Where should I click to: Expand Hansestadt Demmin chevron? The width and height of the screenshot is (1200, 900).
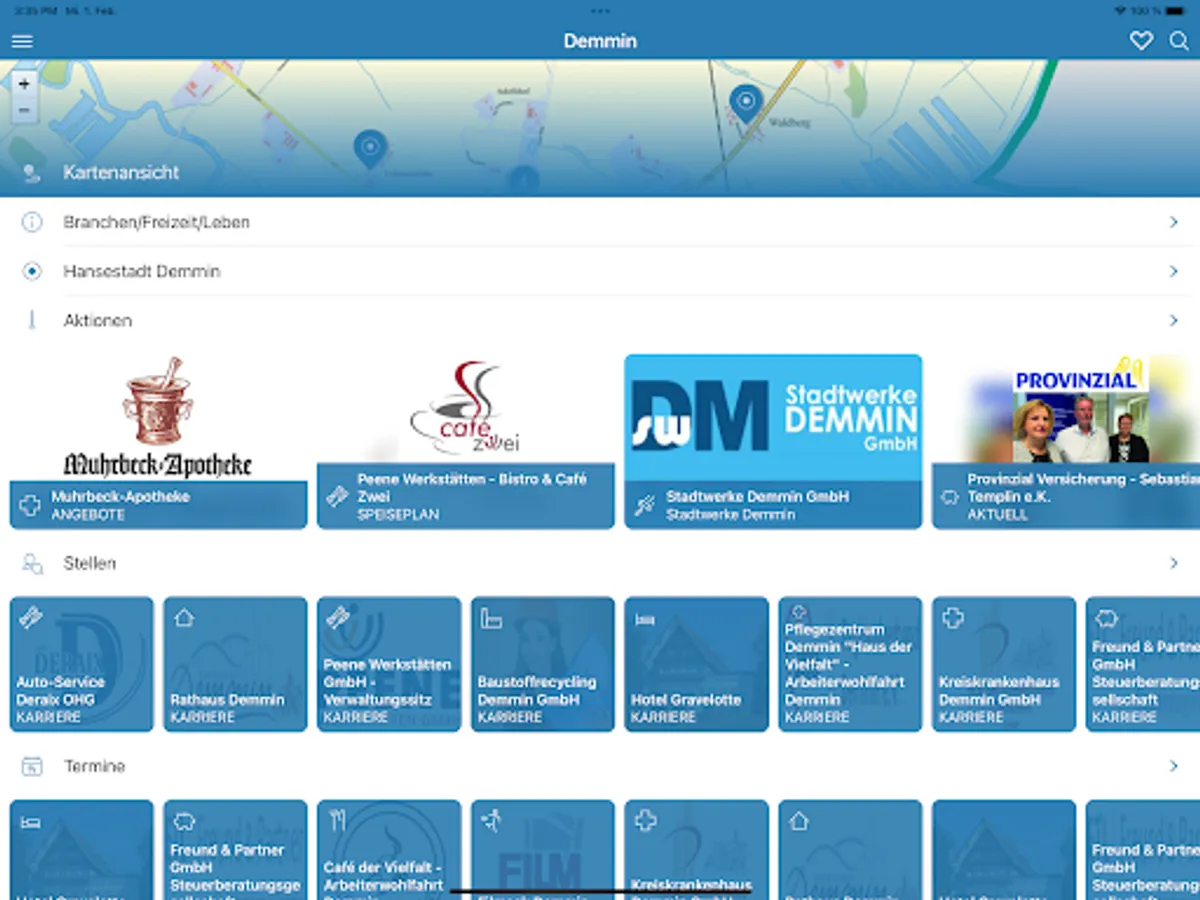pos(1174,271)
